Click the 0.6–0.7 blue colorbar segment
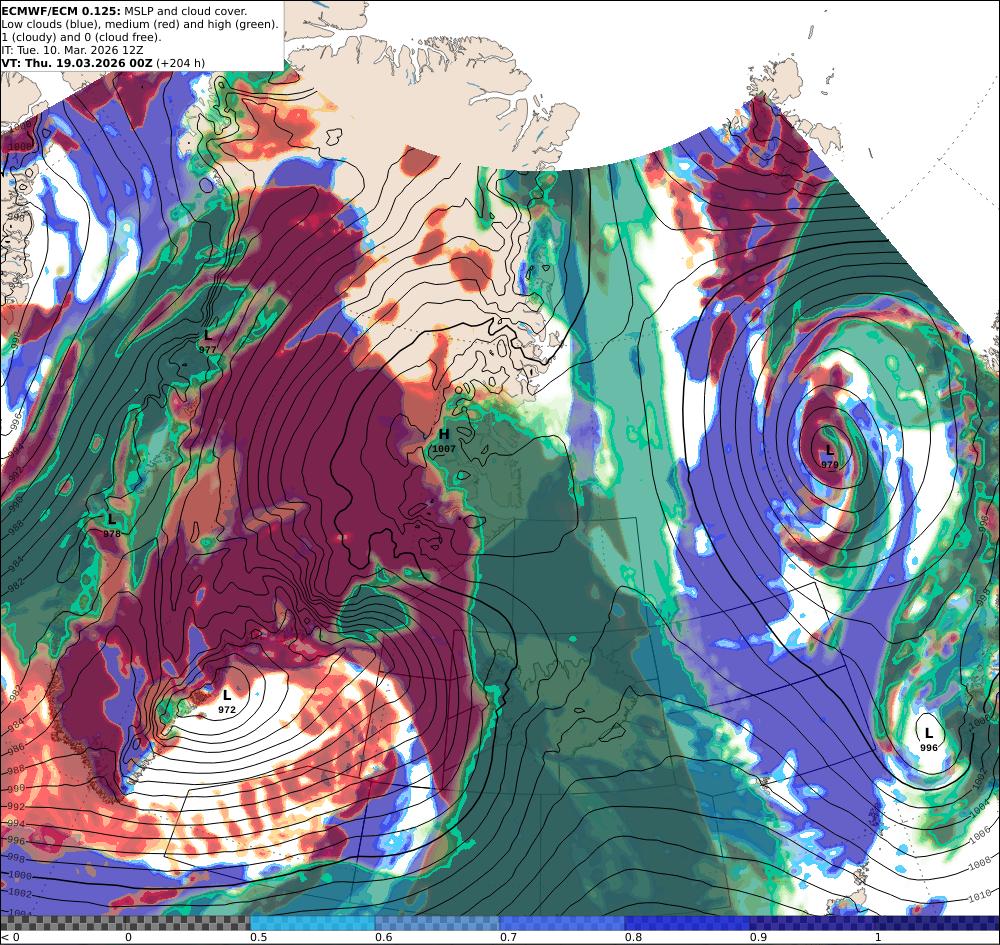 click(x=438, y=923)
